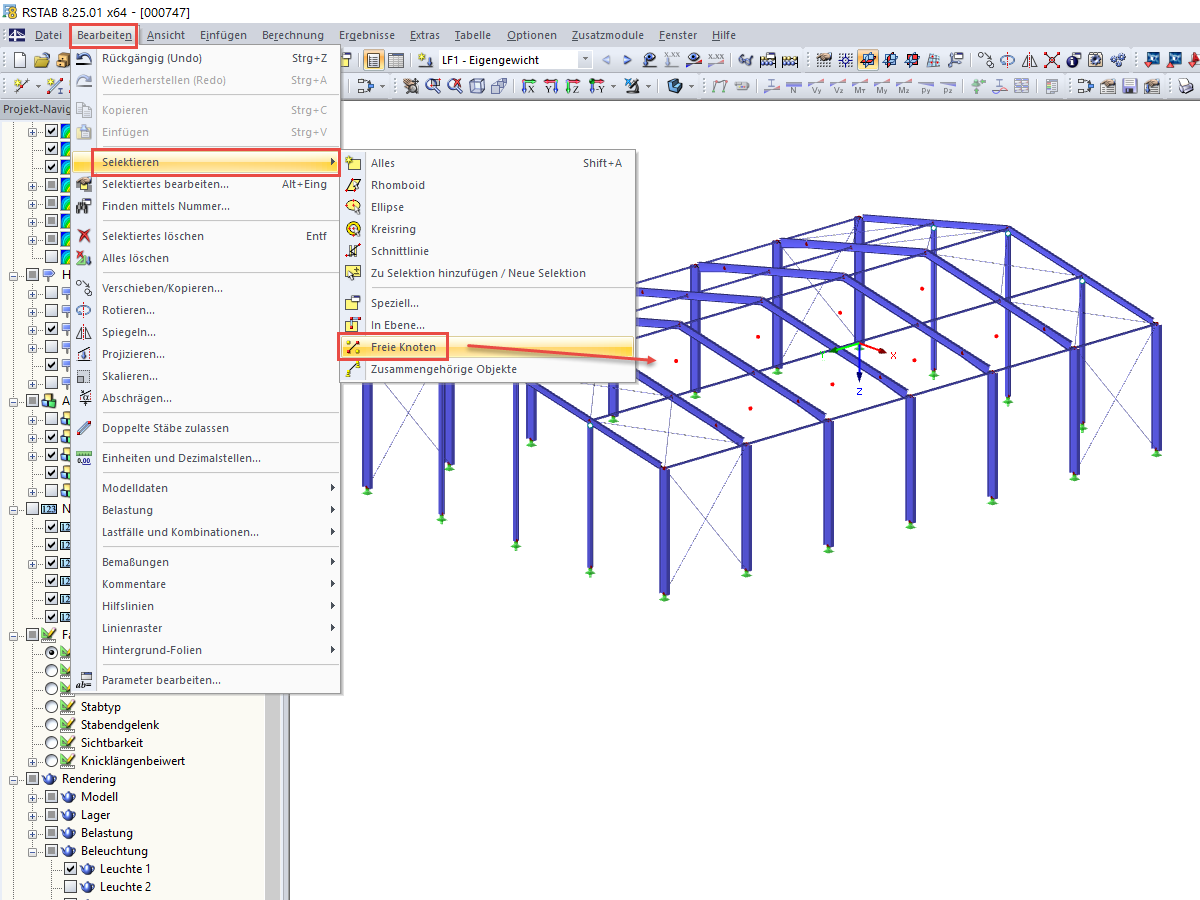Viewport: 1200px width, 900px height.
Task: Click Rückgängig (Undo) menu entry
Action: pyautogui.click(x=206, y=58)
